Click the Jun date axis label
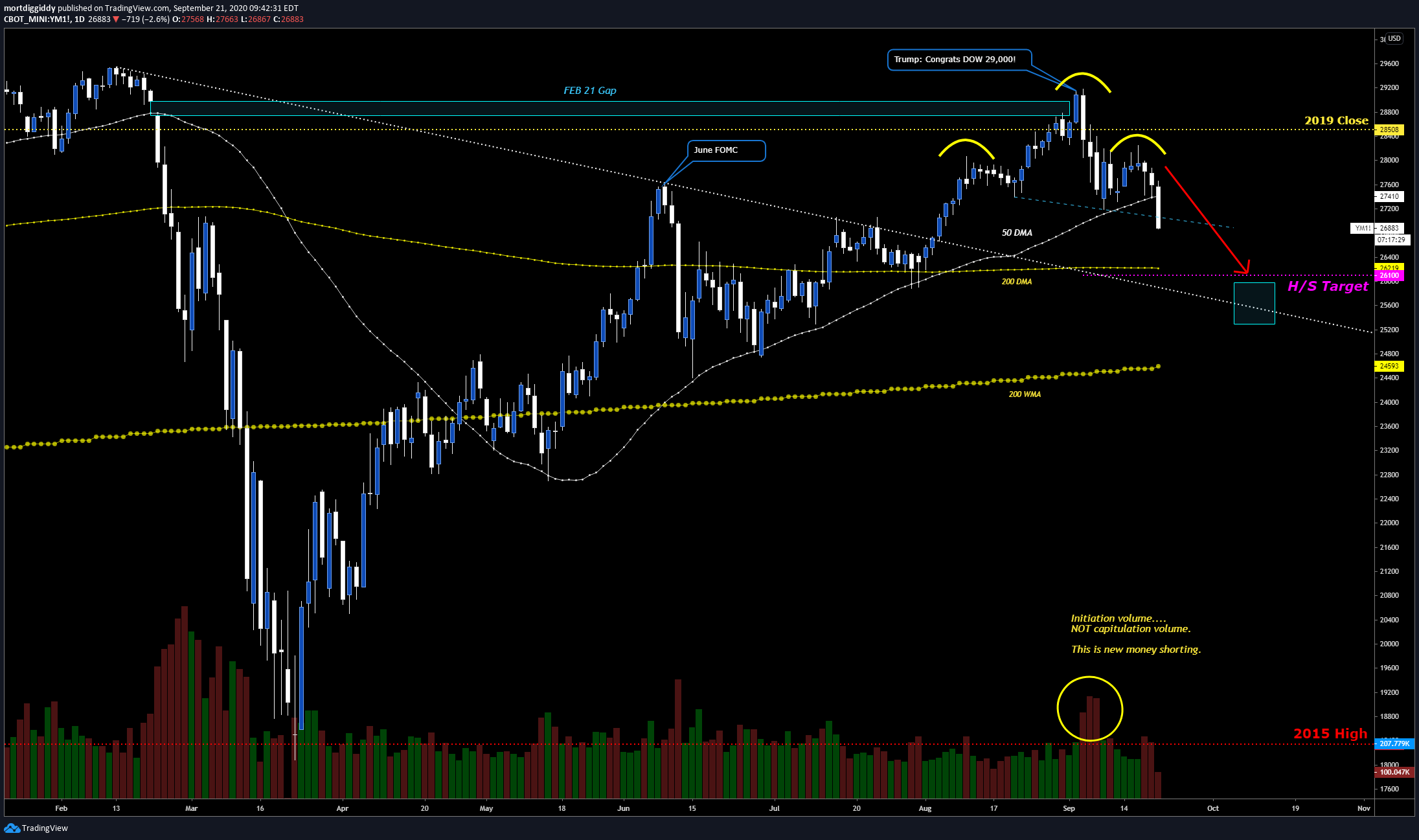 [623, 808]
